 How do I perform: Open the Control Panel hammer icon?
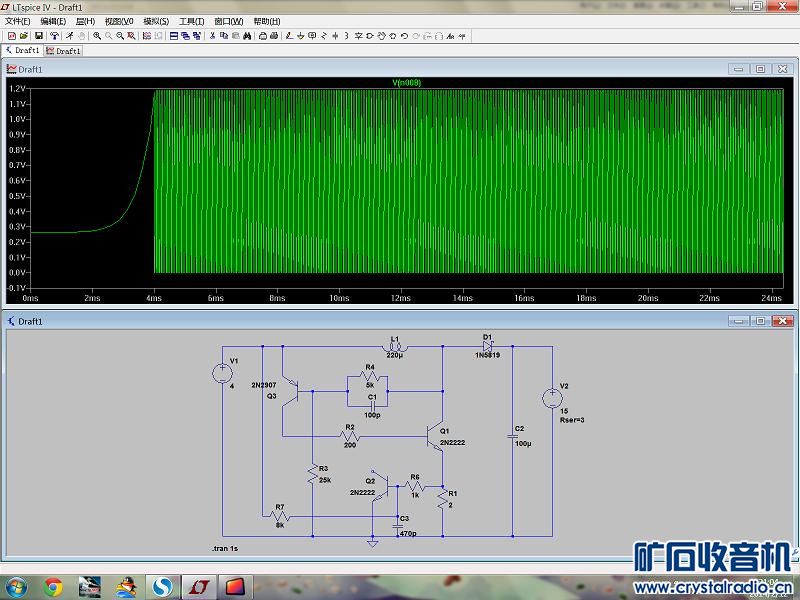[x=54, y=36]
